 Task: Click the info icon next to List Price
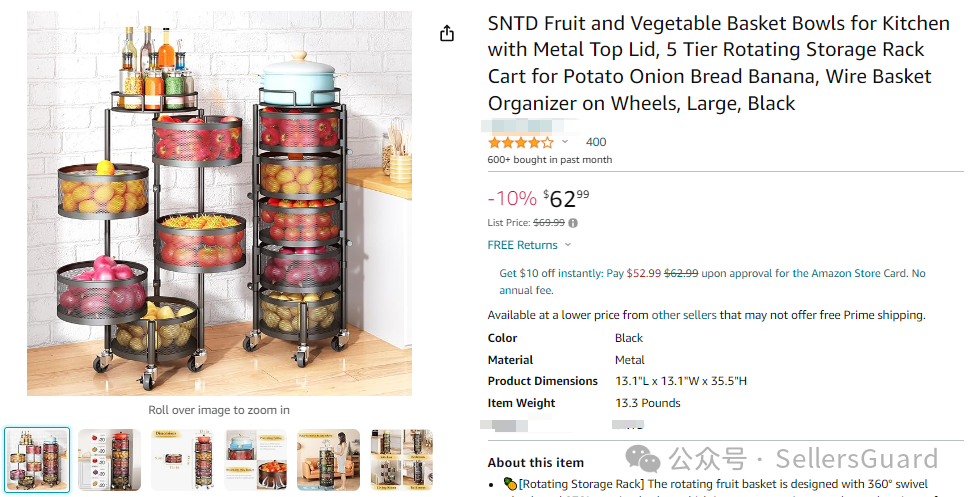pos(573,223)
